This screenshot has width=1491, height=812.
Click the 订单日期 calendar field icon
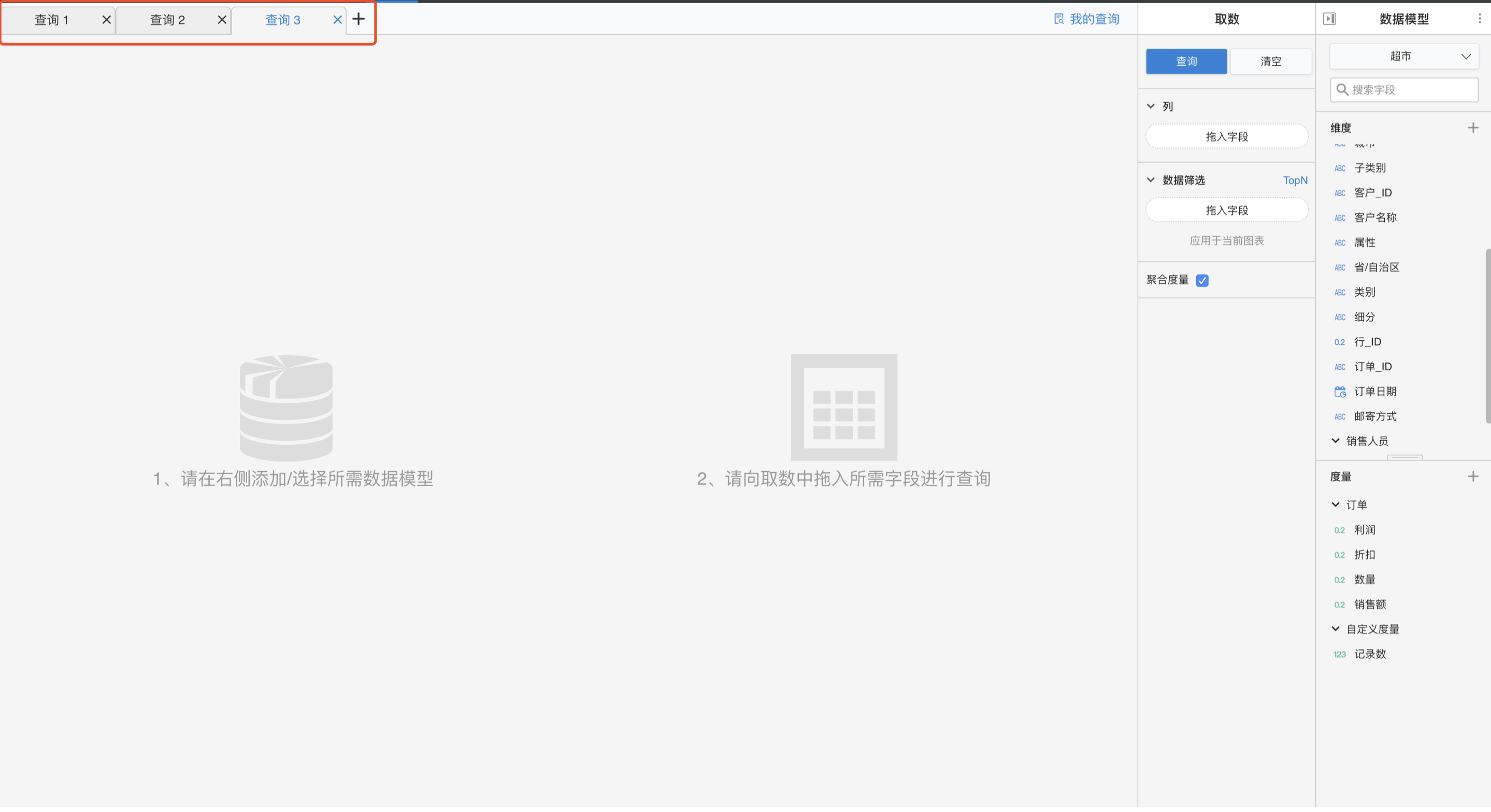pyautogui.click(x=1339, y=392)
